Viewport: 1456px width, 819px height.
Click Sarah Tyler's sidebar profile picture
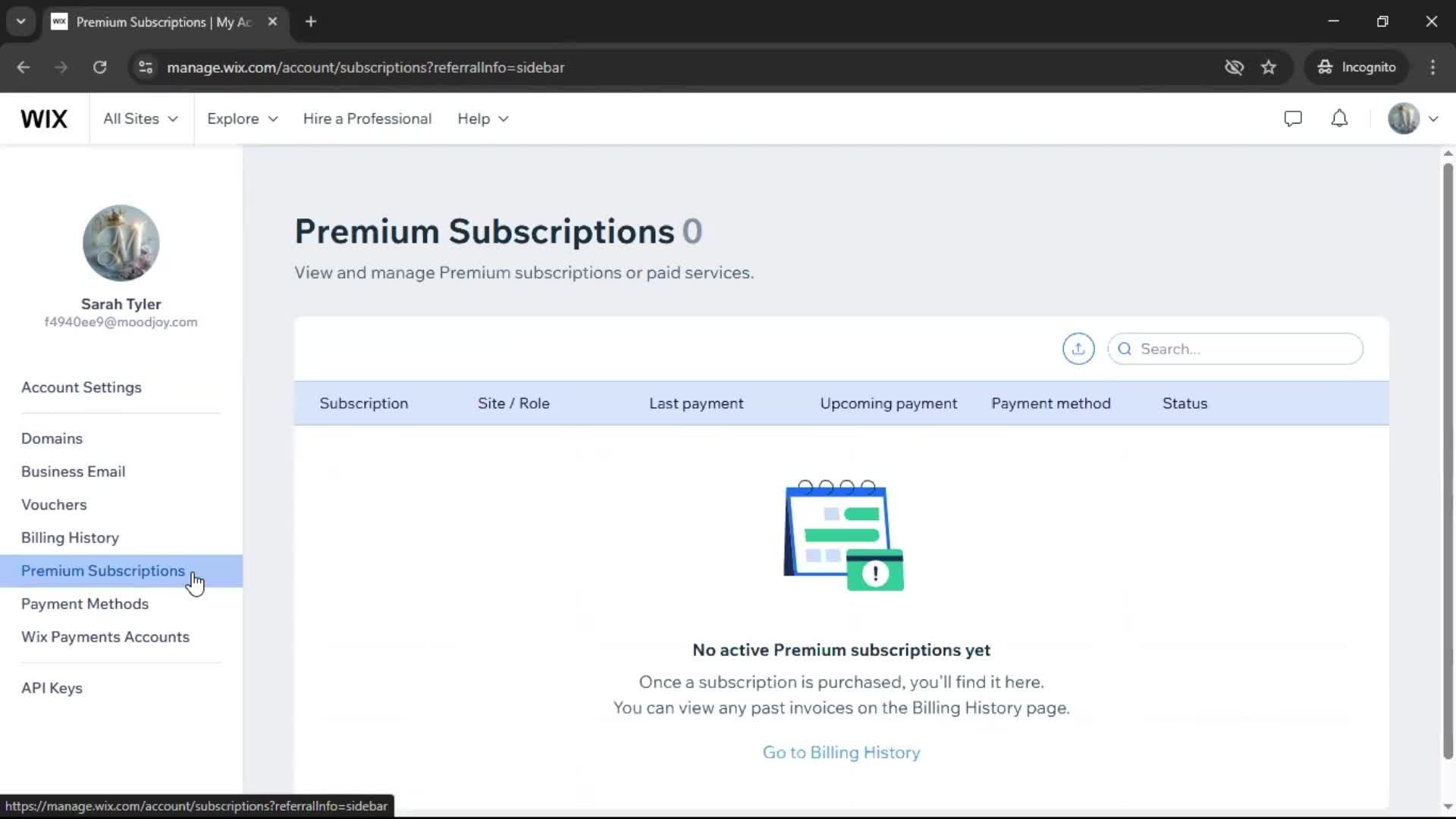coord(121,243)
